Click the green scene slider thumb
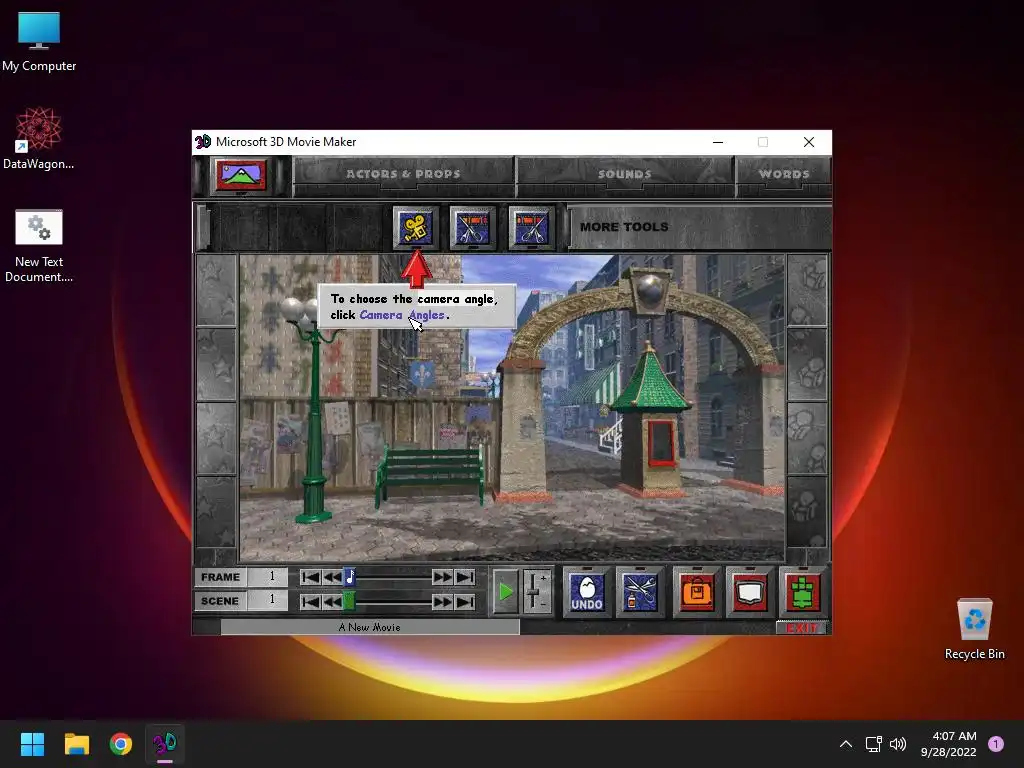Viewport: 1024px width, 768px height. click(x=349, y=601)
